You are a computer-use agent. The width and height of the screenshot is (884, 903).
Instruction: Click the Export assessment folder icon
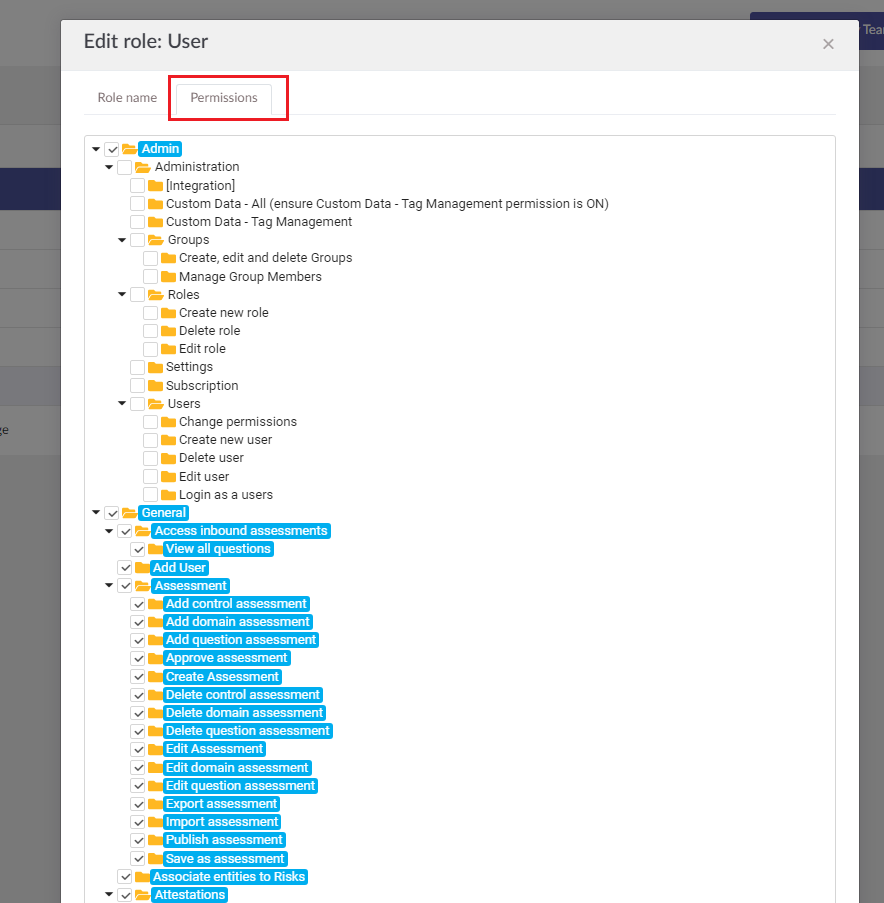coord(155,804)
